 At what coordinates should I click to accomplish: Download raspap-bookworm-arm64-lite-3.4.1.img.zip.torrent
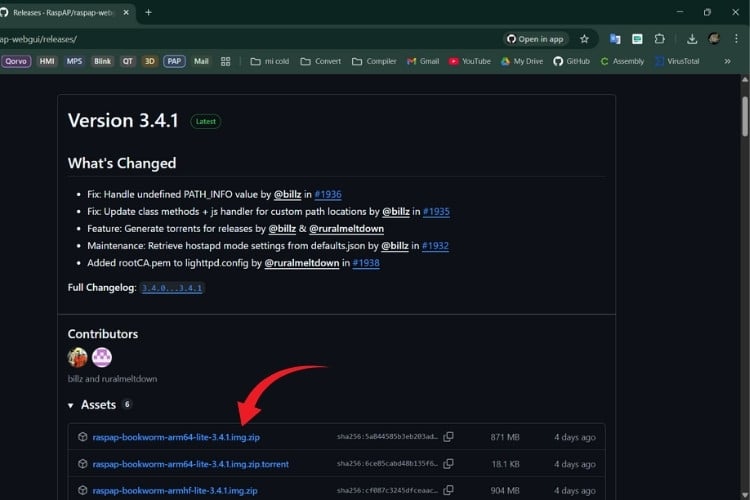click(x=190, y=464)
